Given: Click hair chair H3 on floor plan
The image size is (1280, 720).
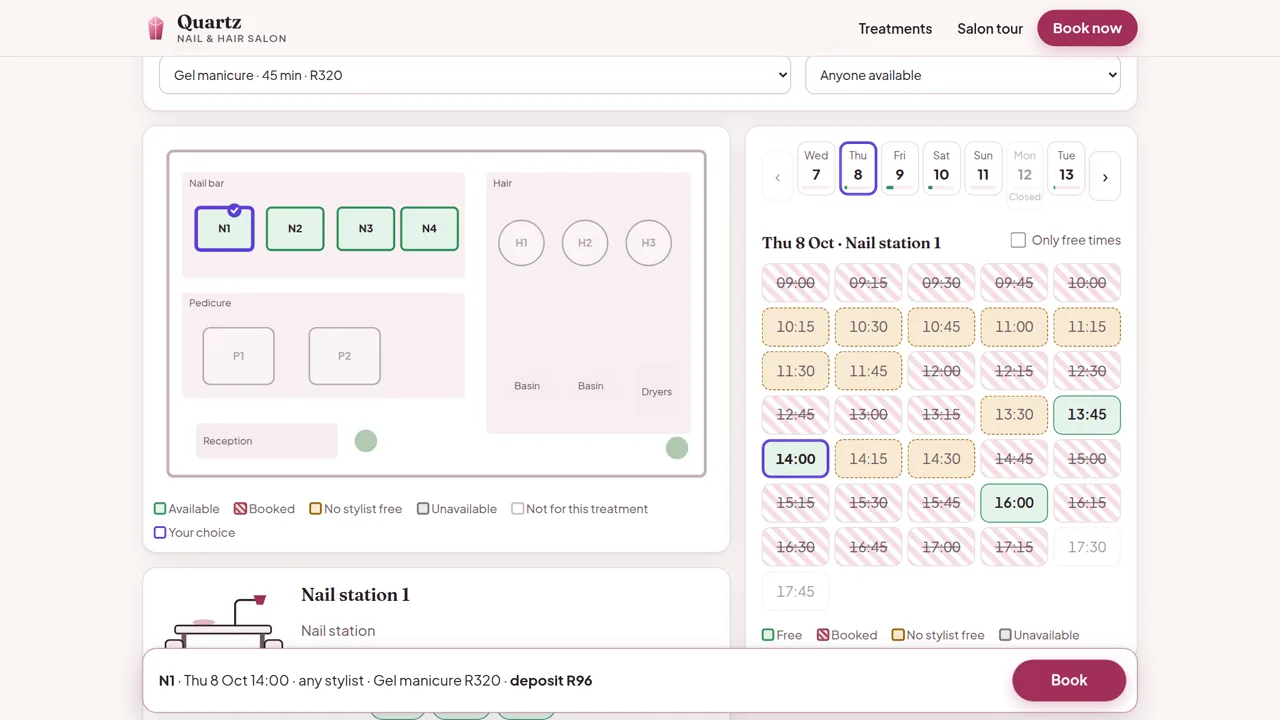Looking at the screenshot, I should [648, 243].
